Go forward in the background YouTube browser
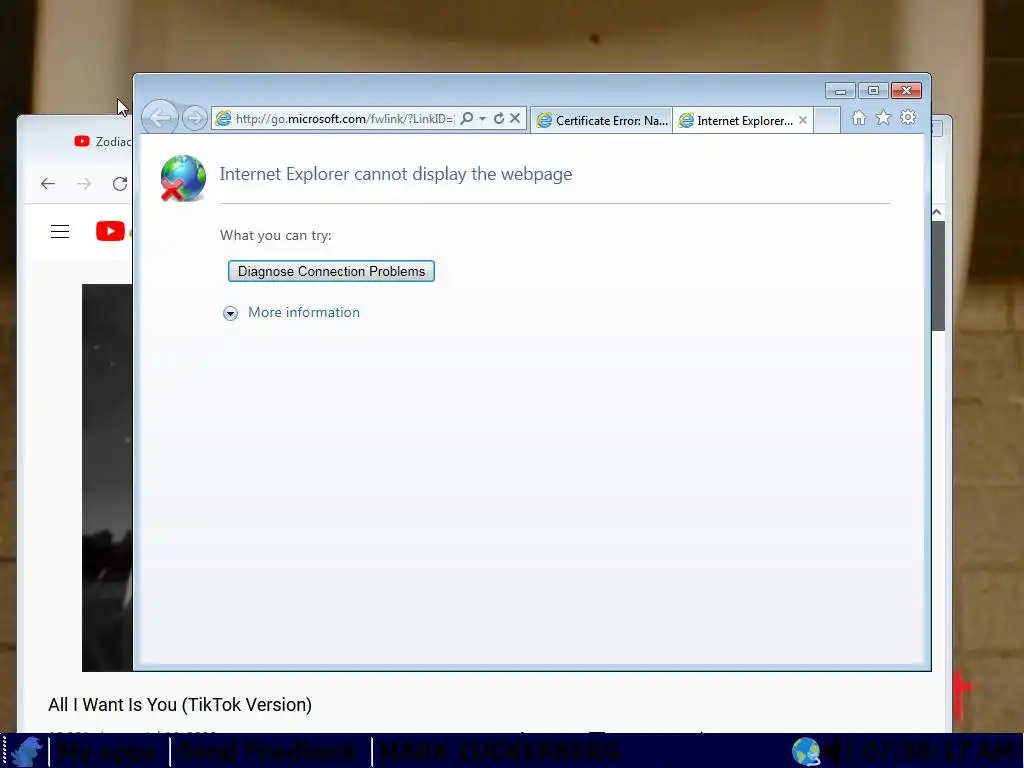The height and width of the screenshot is (768, 1024). (x=84, y=184)
